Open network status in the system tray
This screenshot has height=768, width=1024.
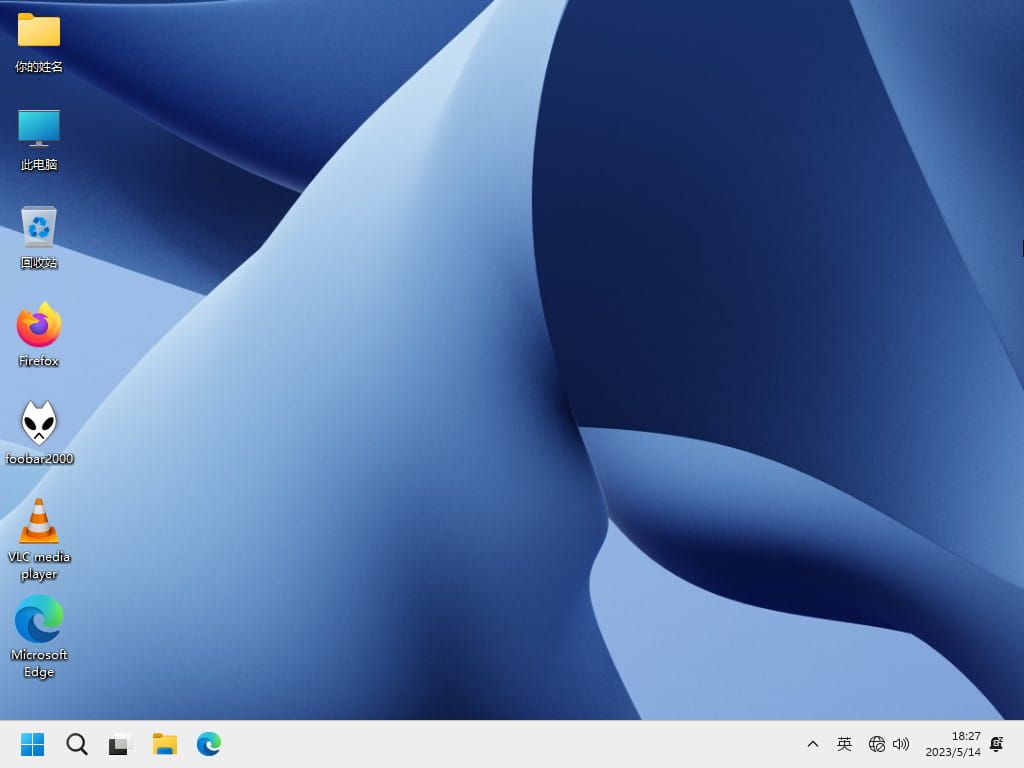877,744
